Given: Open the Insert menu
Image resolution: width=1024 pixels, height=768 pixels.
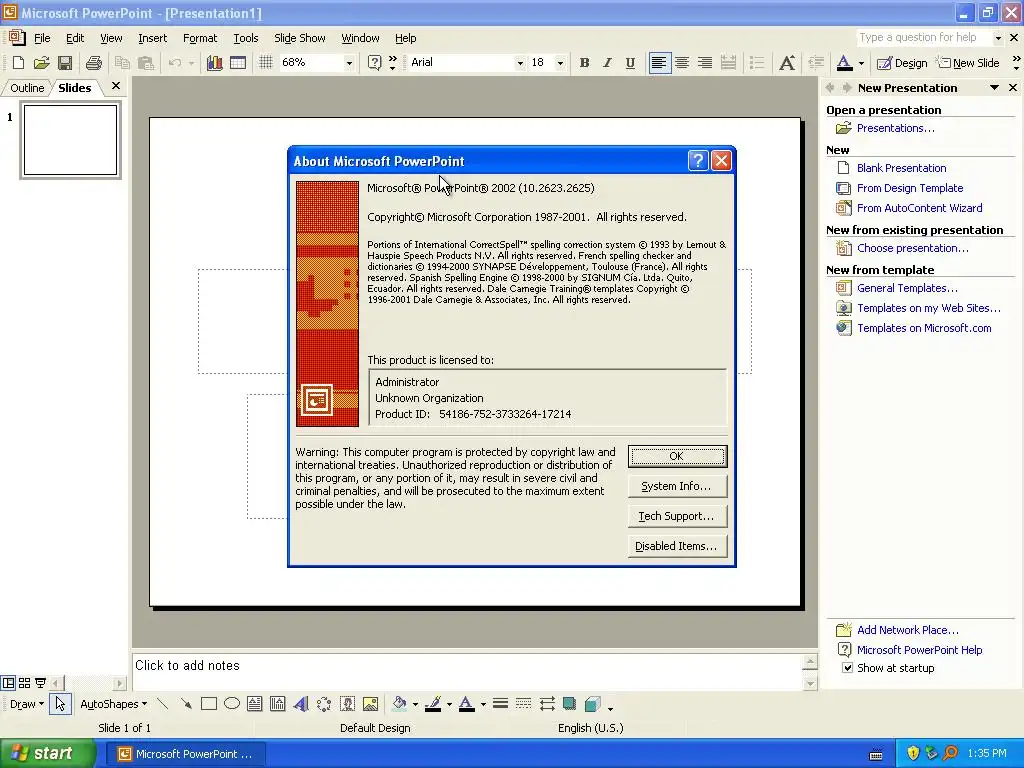Looking at the screenshot, I should coord(152,38).
